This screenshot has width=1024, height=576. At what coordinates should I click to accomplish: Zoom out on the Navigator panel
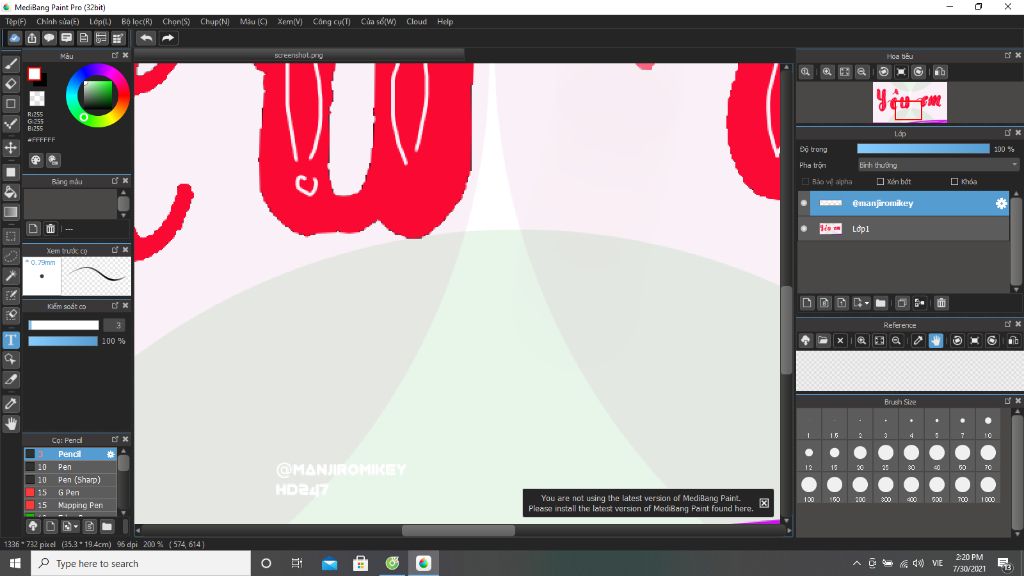point(862,72)
